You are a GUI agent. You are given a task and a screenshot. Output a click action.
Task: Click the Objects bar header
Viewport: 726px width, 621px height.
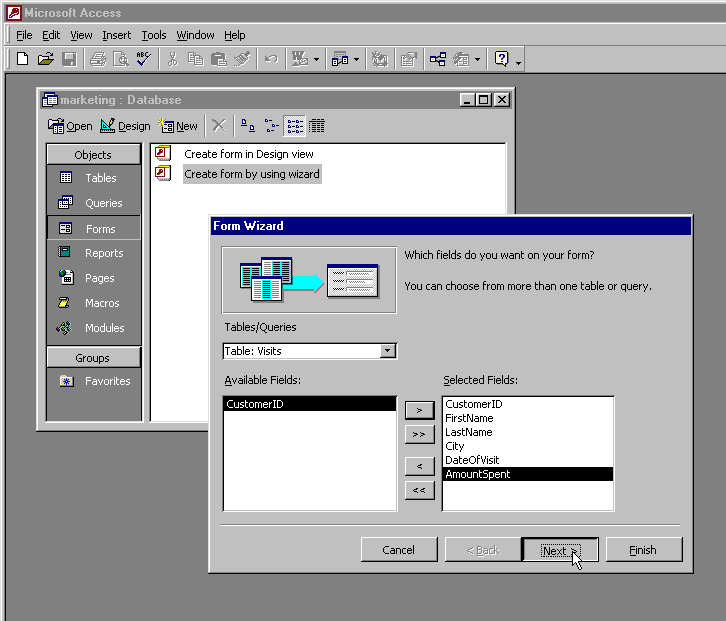click(x=94, y=155)
